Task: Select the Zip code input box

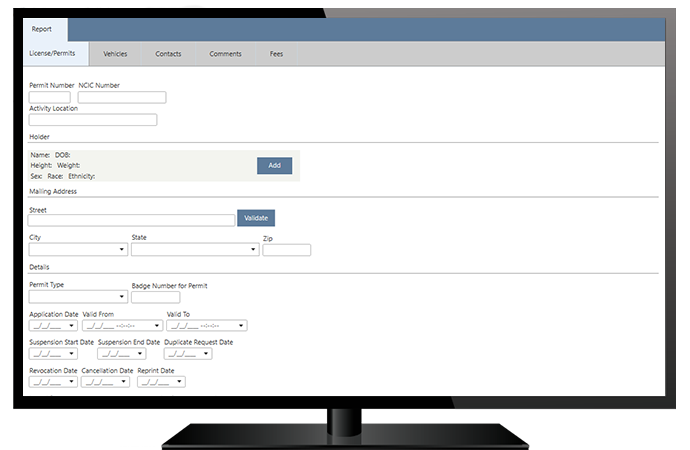Action: pyautogui.click(x=286, y=250)
